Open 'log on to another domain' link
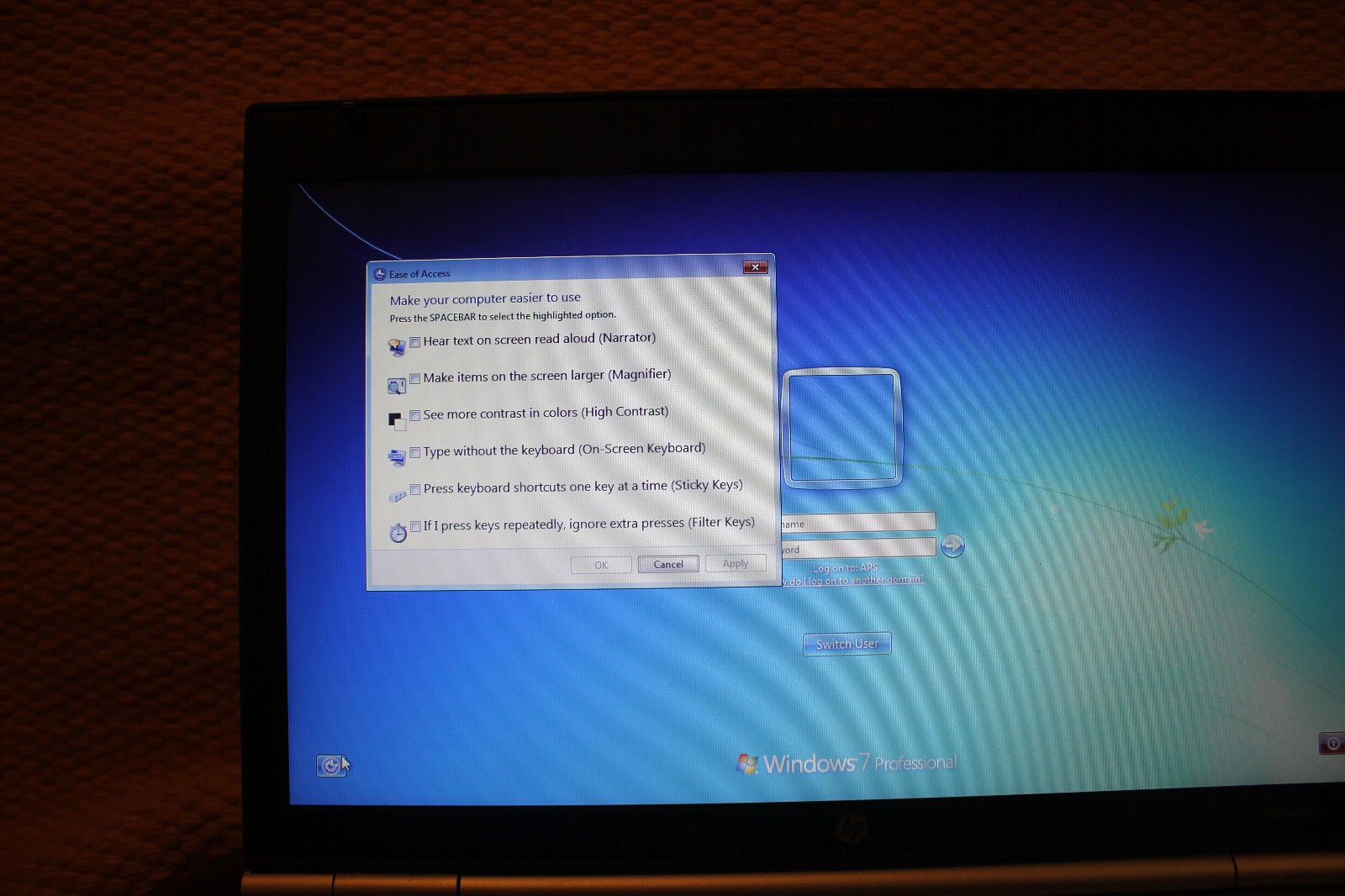 [x=853, y=580]
